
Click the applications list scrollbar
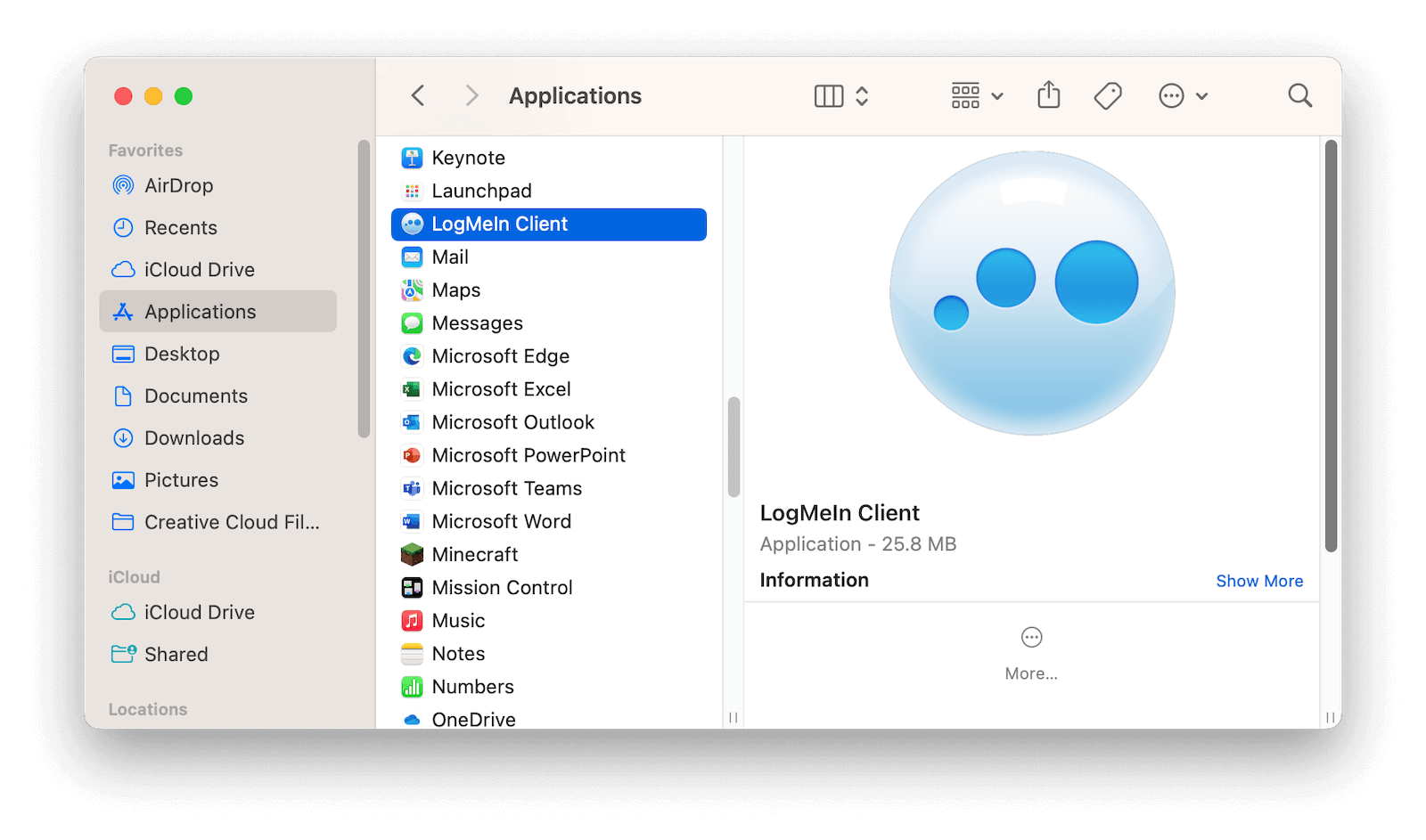click(733, 446)
